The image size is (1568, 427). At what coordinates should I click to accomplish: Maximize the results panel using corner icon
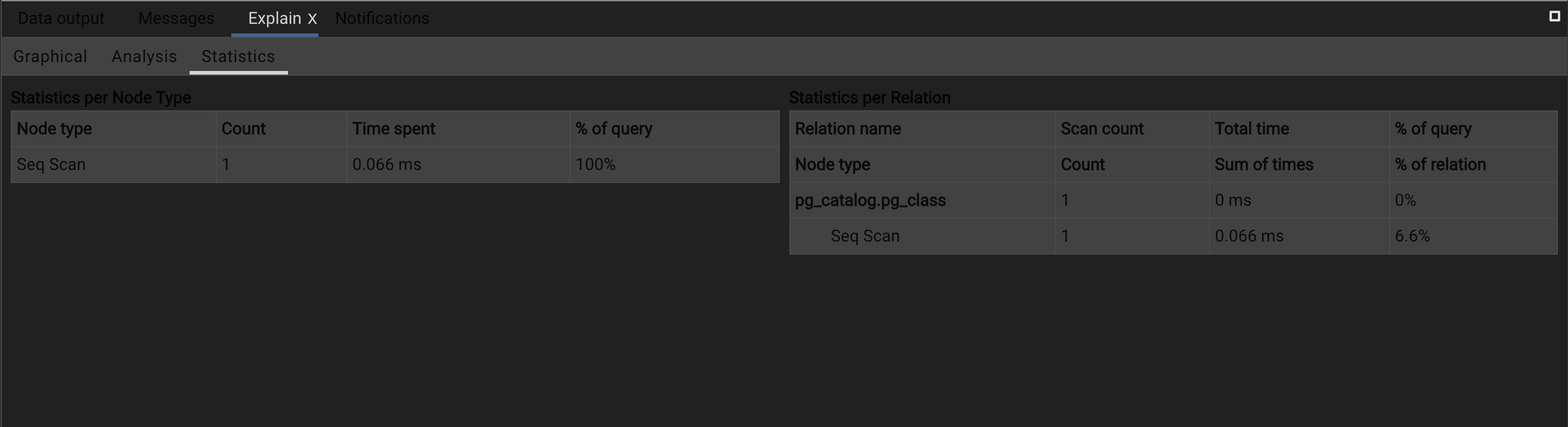(1554, 17)
